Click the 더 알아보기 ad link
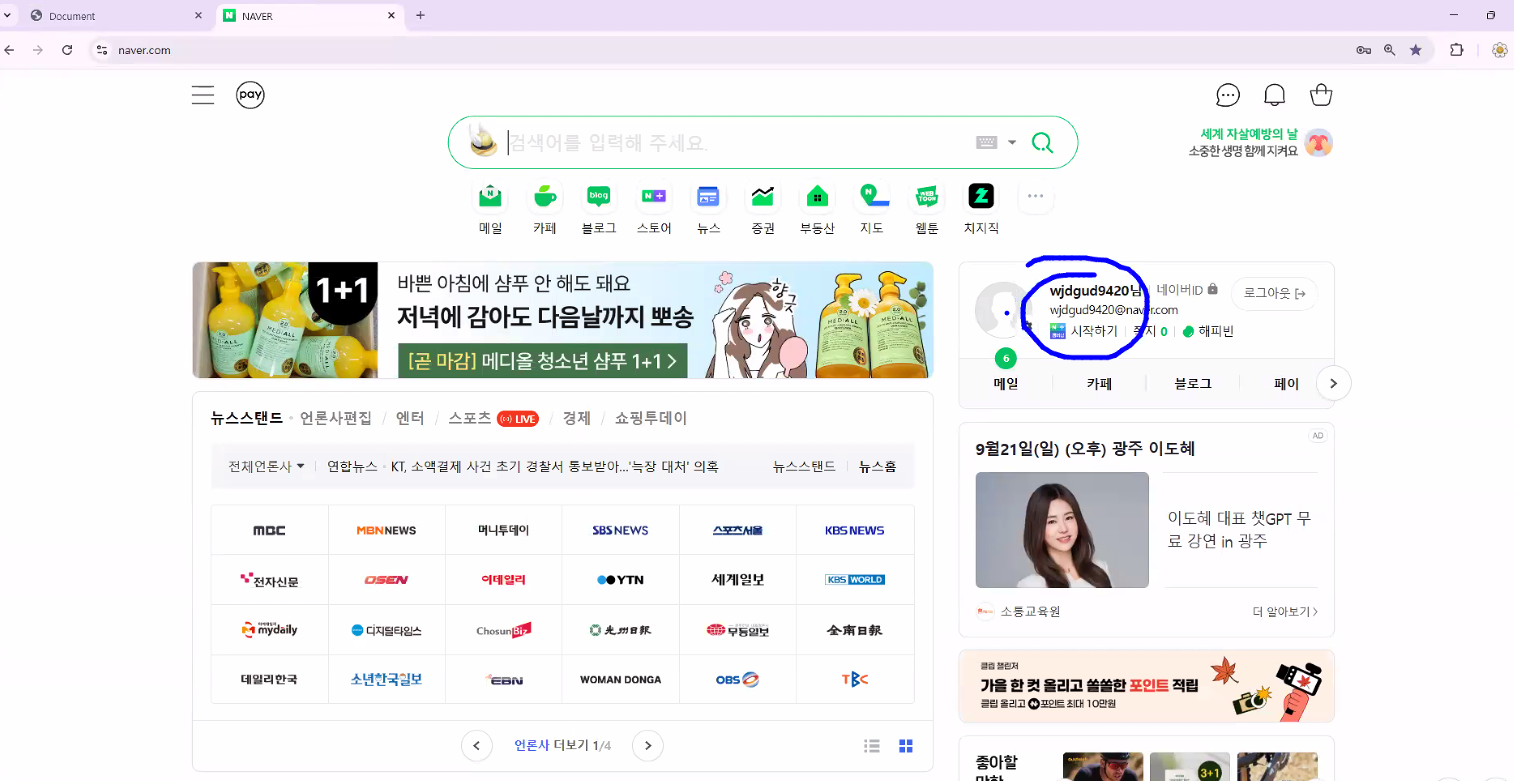 (x=1285, y=611)
